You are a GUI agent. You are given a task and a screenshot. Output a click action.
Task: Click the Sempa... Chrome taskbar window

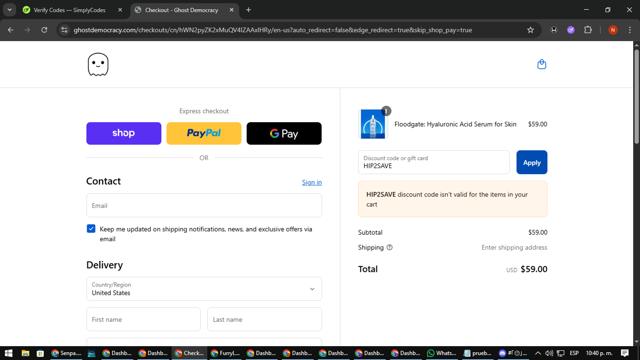(66, 353)
